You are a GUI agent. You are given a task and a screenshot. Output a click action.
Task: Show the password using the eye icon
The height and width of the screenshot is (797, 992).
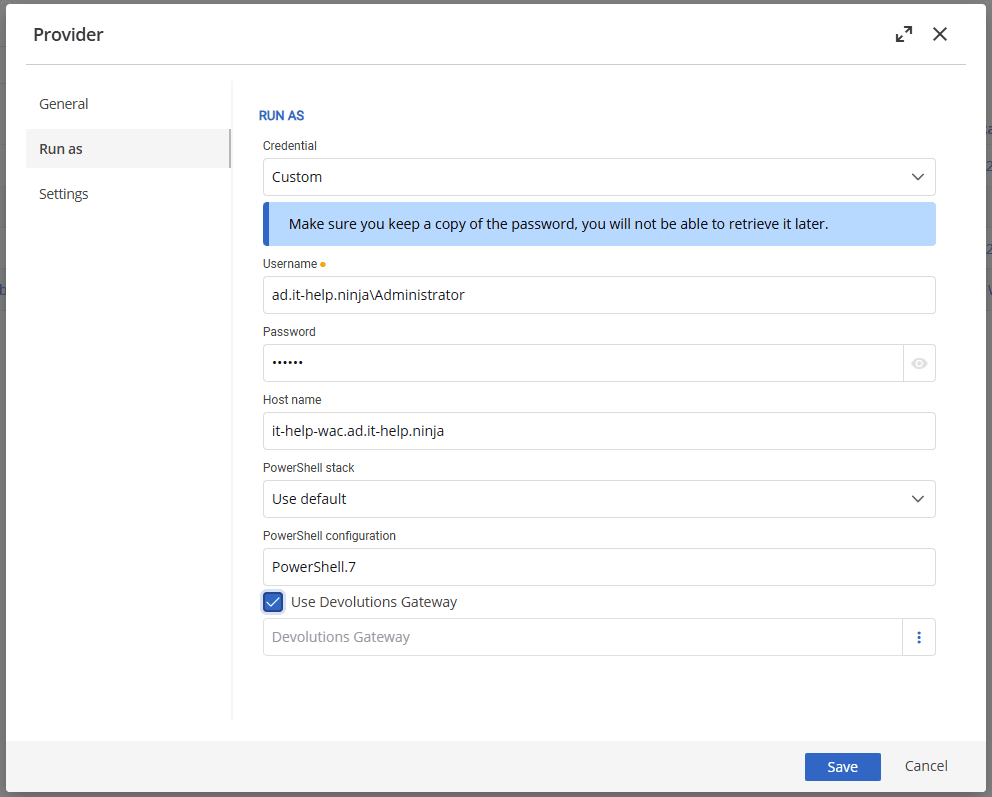click(x=919, y=363)
